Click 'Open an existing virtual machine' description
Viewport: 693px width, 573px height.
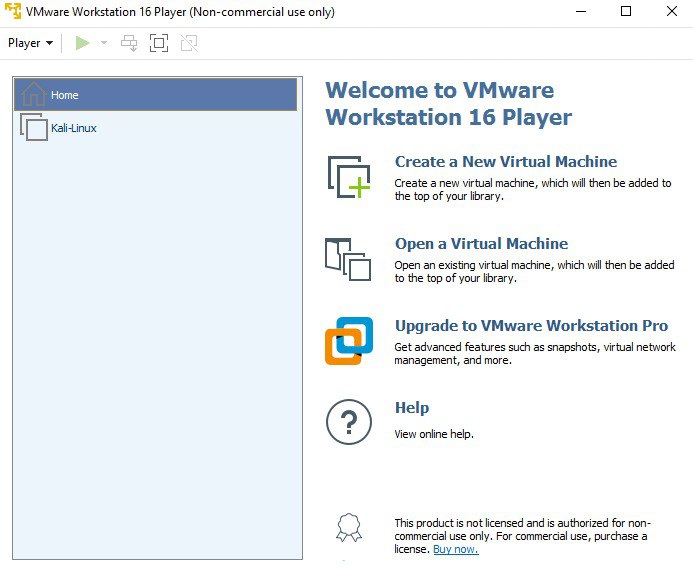pyautogui.click(x=534, y=271)
